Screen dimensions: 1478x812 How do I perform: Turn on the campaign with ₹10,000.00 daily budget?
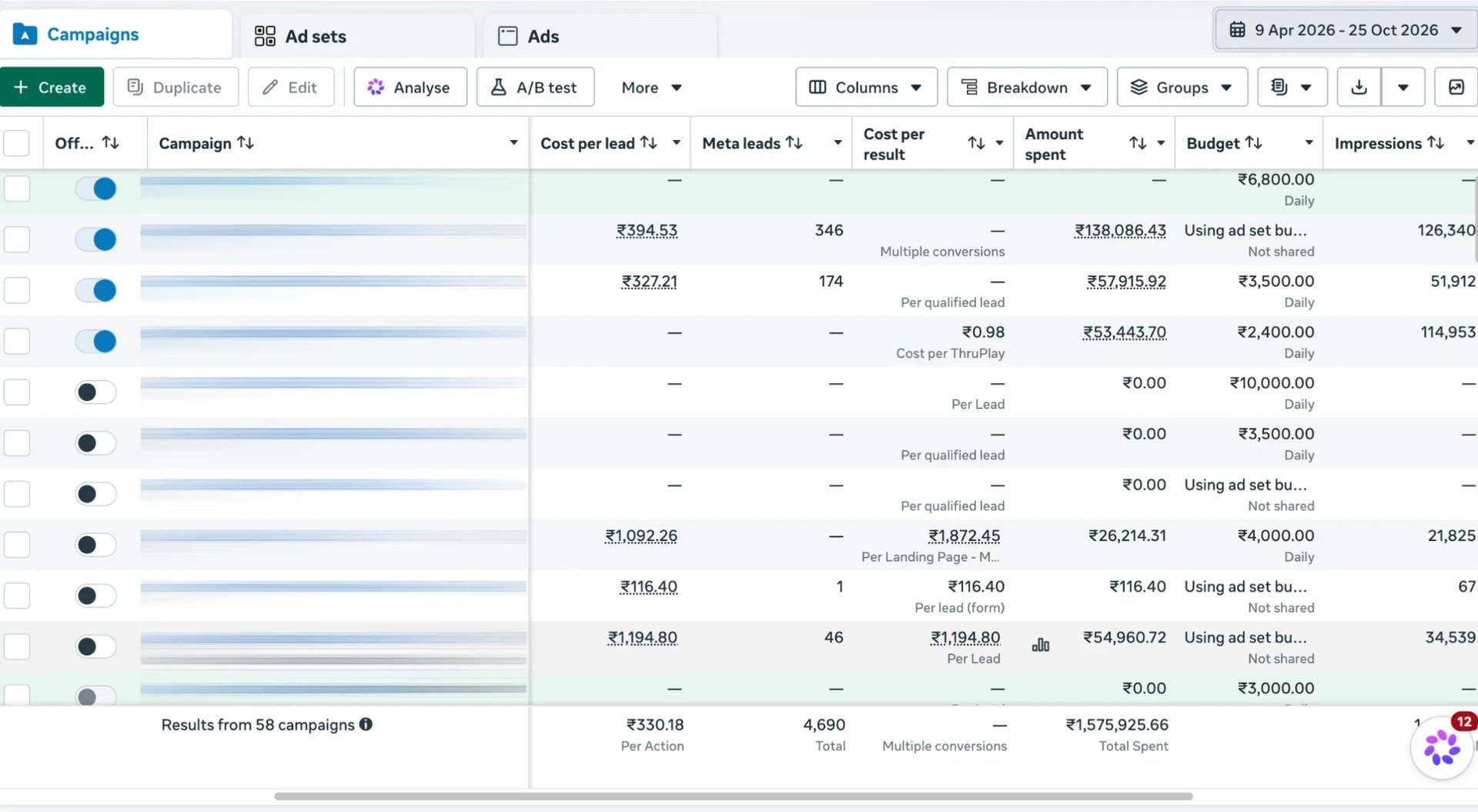pyautogui.click(x=96, y=392)
